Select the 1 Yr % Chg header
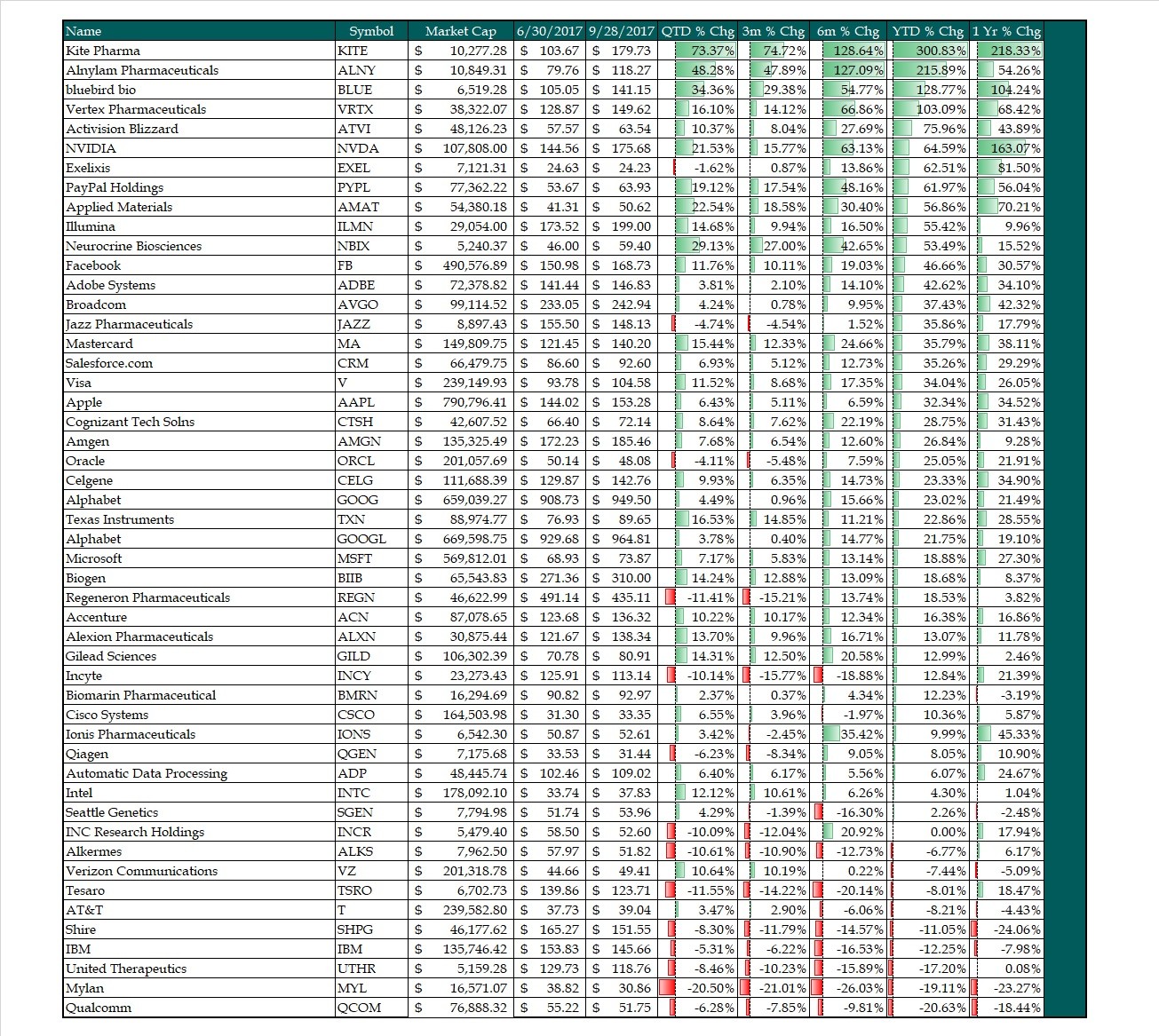This screenshot has height=1036, width=1159. [x=1006, y=31]
